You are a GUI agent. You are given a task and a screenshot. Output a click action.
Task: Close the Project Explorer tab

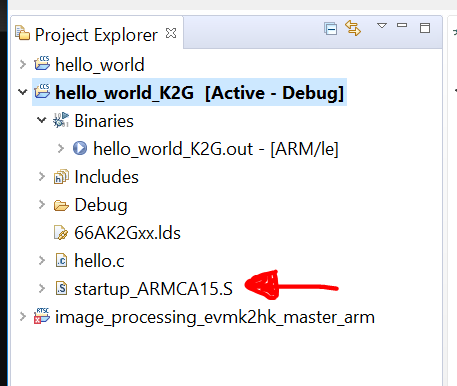point(171,33)
